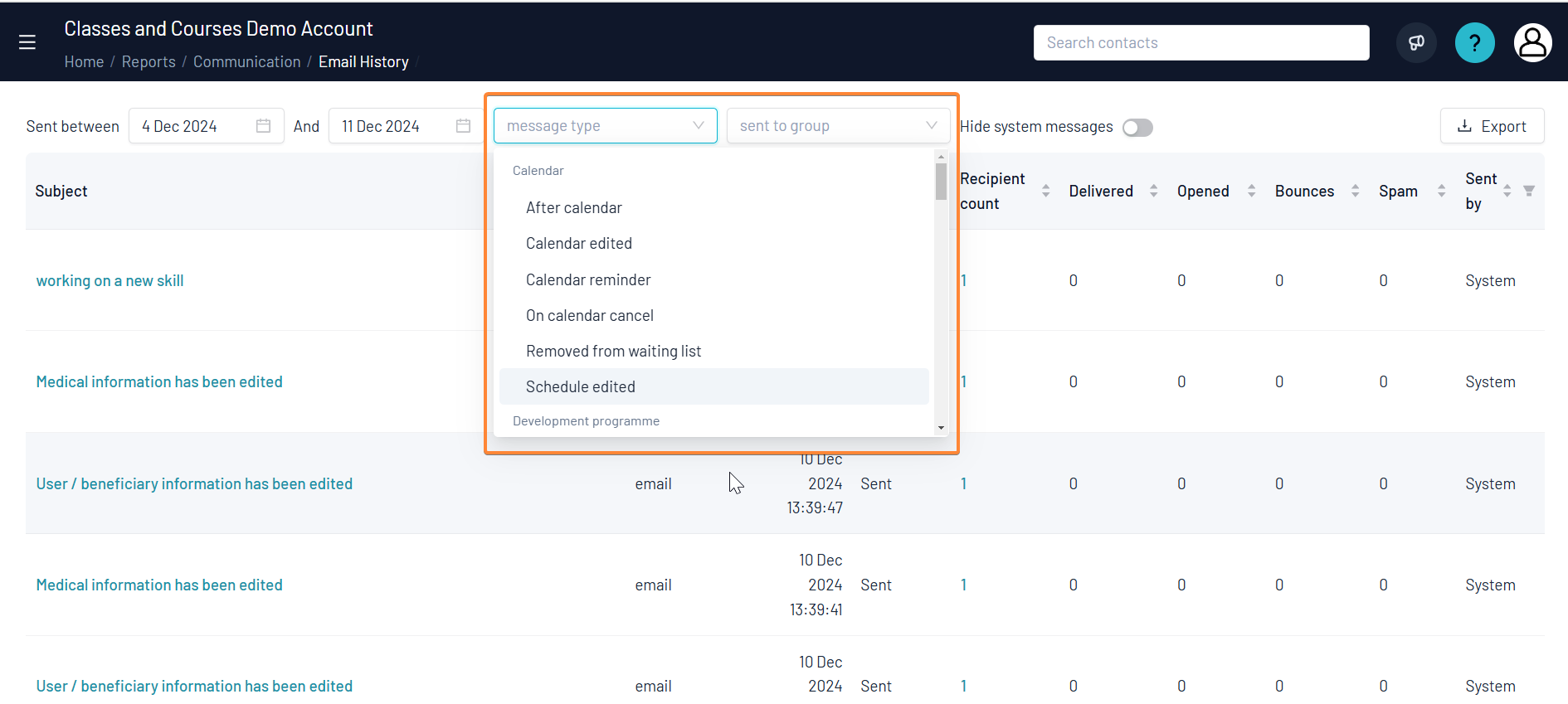Viewport: 1568px width, 704px height.
Task: Click the announcements megaphone icon
Action: [1416, 42]
